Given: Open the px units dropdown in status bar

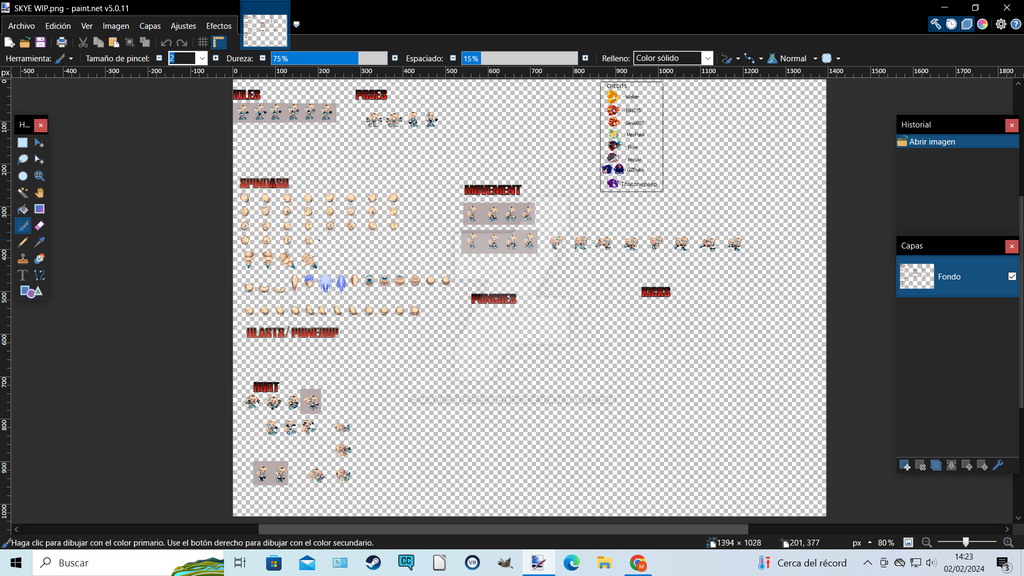Looking at the screenshot, I should (862, 543).
